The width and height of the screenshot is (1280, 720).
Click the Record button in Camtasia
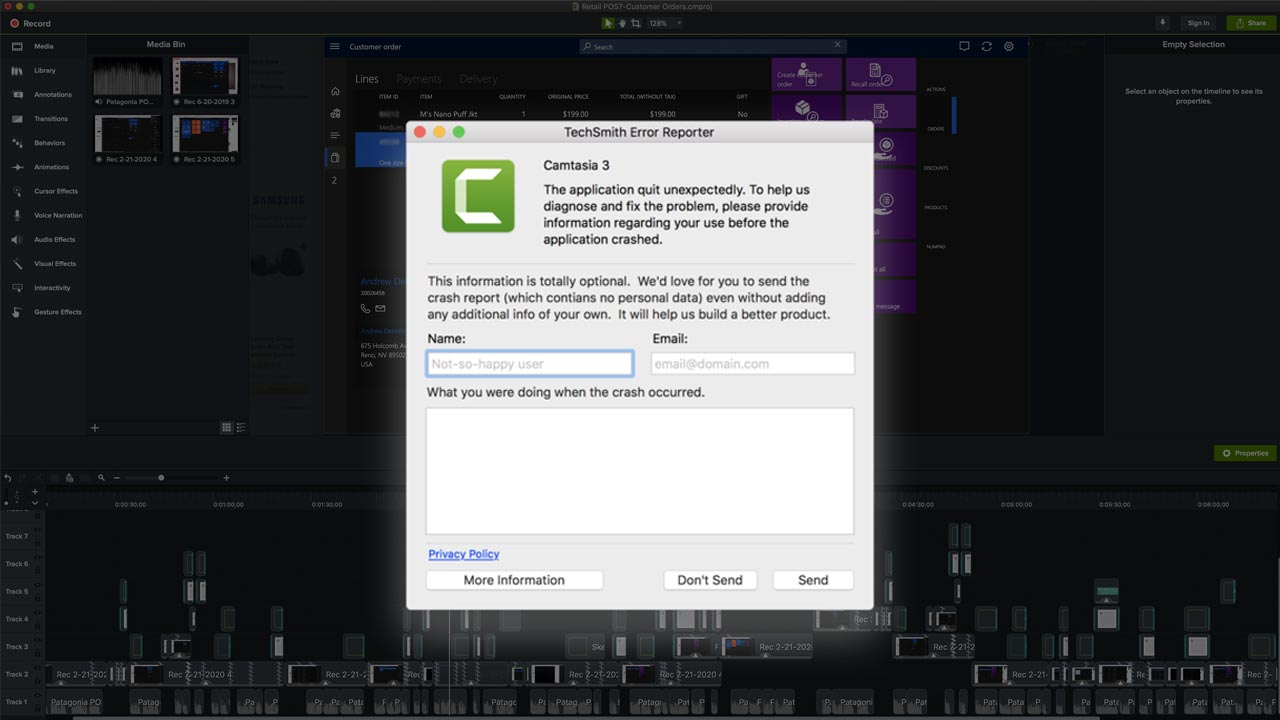[30, 23]
